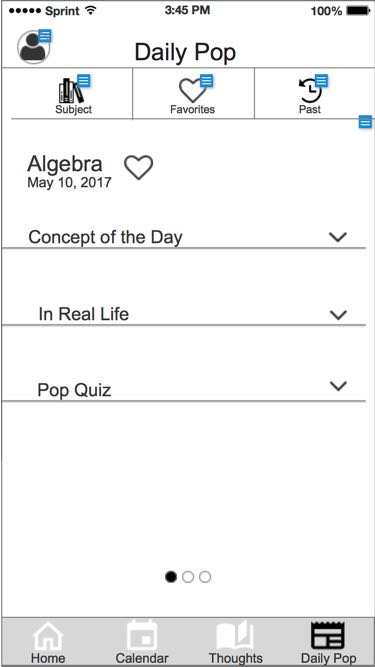Open the Calendar icon in bottom bar
The width and height of the screenshot is (375, 667).
pyautogui.click(x=142, y=635)
